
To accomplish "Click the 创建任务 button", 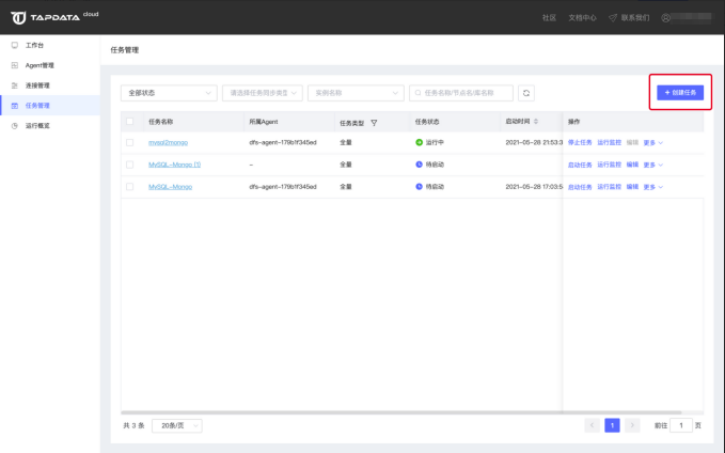I will tap(680, 92).
